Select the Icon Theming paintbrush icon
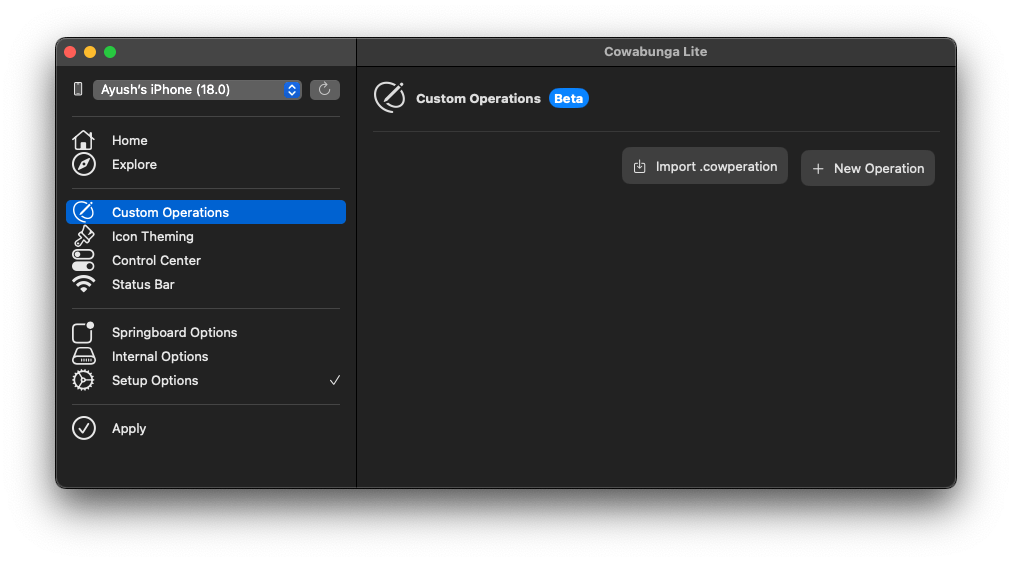 click(x=83, y=236)
